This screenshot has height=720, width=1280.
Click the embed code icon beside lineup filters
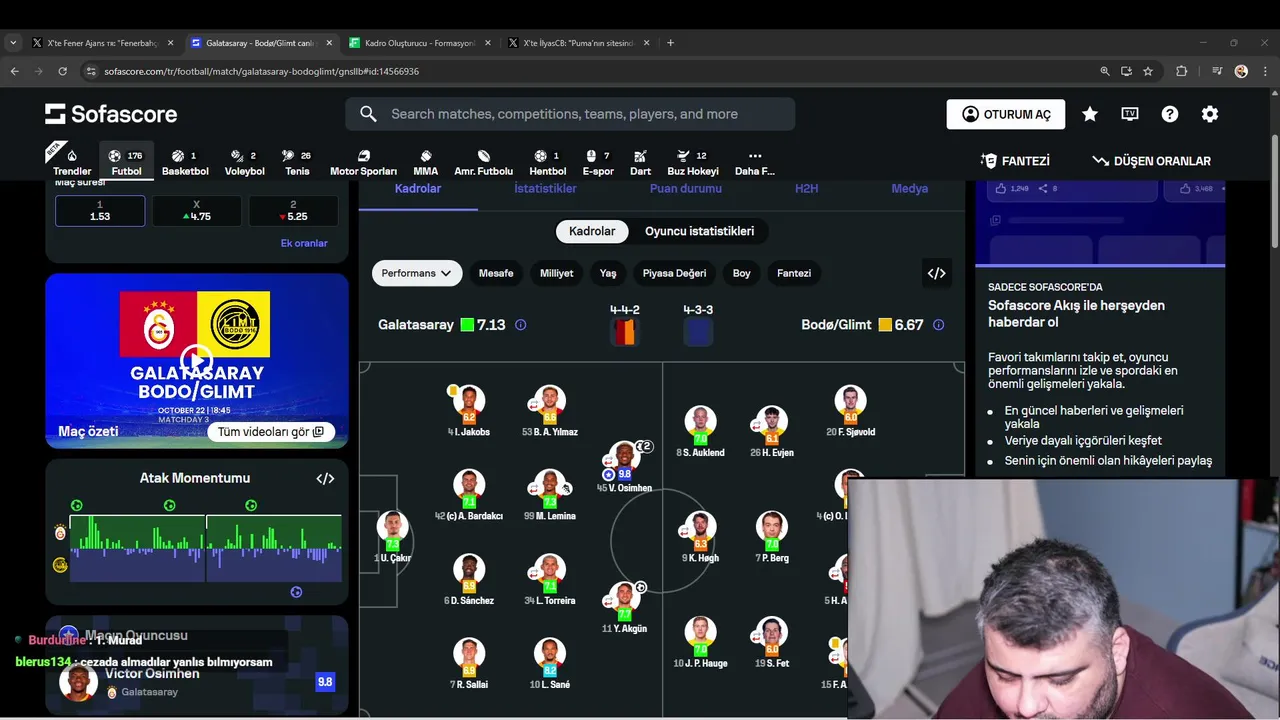pos(936,273)
